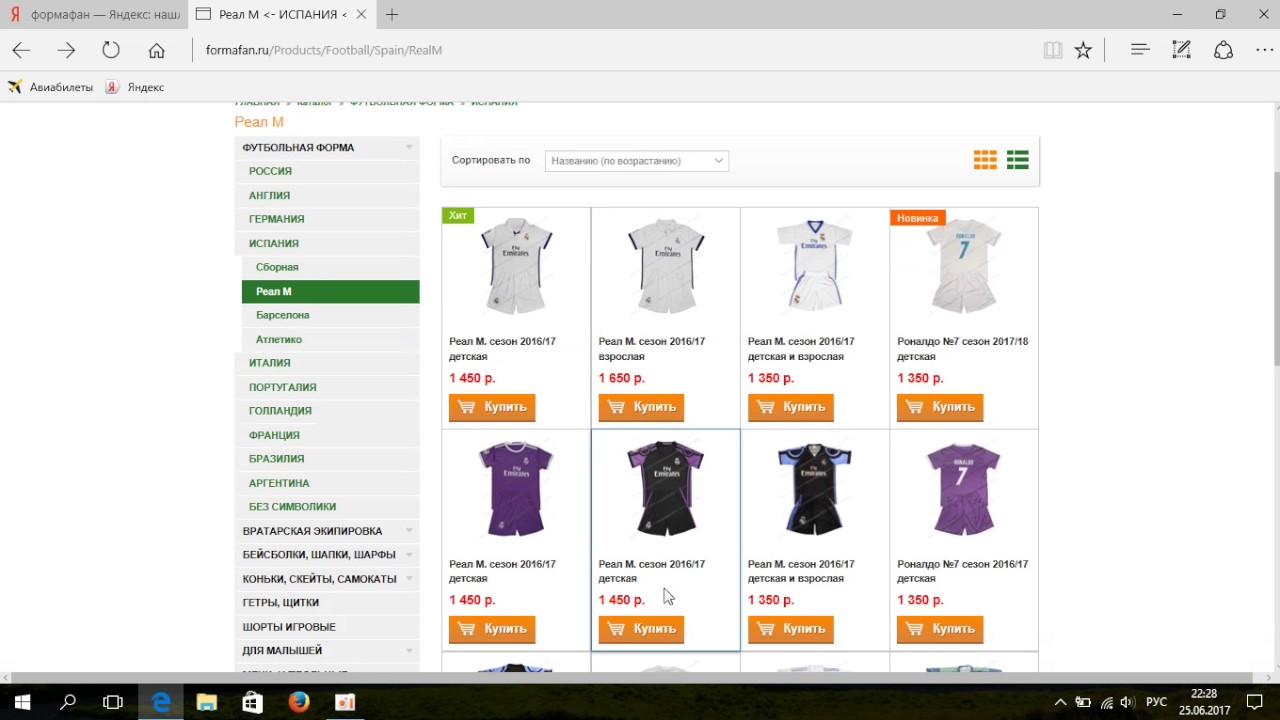
Task: Open the Wi-Fi network panel
Action: 1105,702
